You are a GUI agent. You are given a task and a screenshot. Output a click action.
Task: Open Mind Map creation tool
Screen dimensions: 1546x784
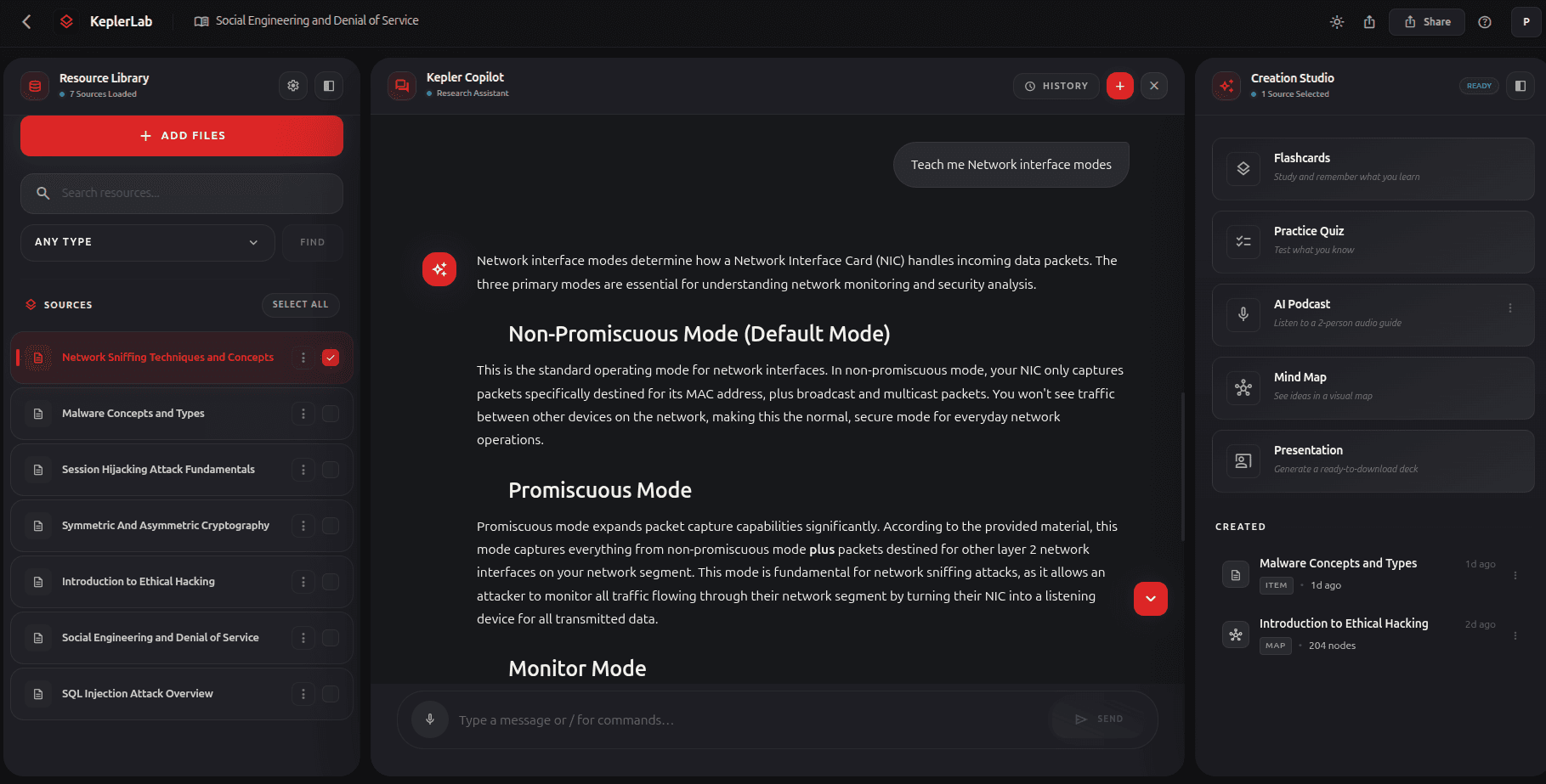[1373, 388]
